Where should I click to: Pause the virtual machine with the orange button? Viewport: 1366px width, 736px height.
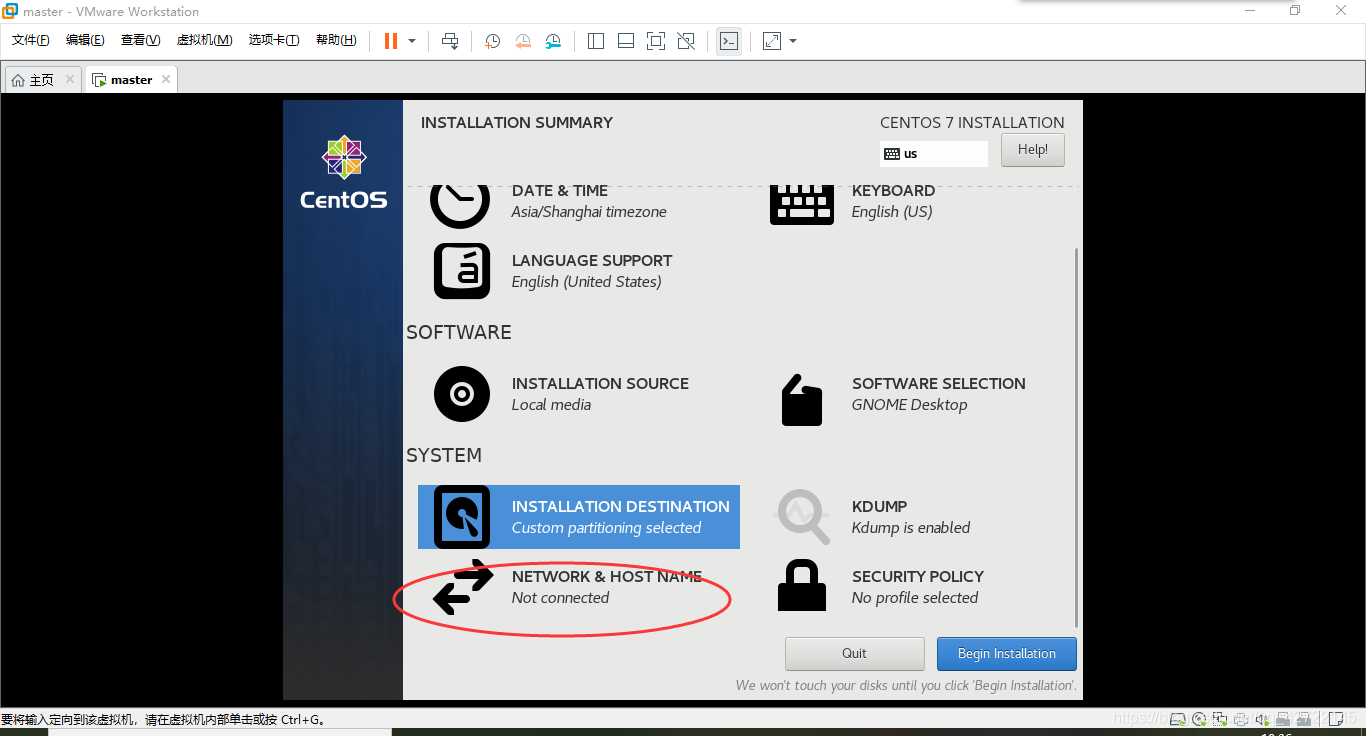pyautogui.click(x=390, y=41)
